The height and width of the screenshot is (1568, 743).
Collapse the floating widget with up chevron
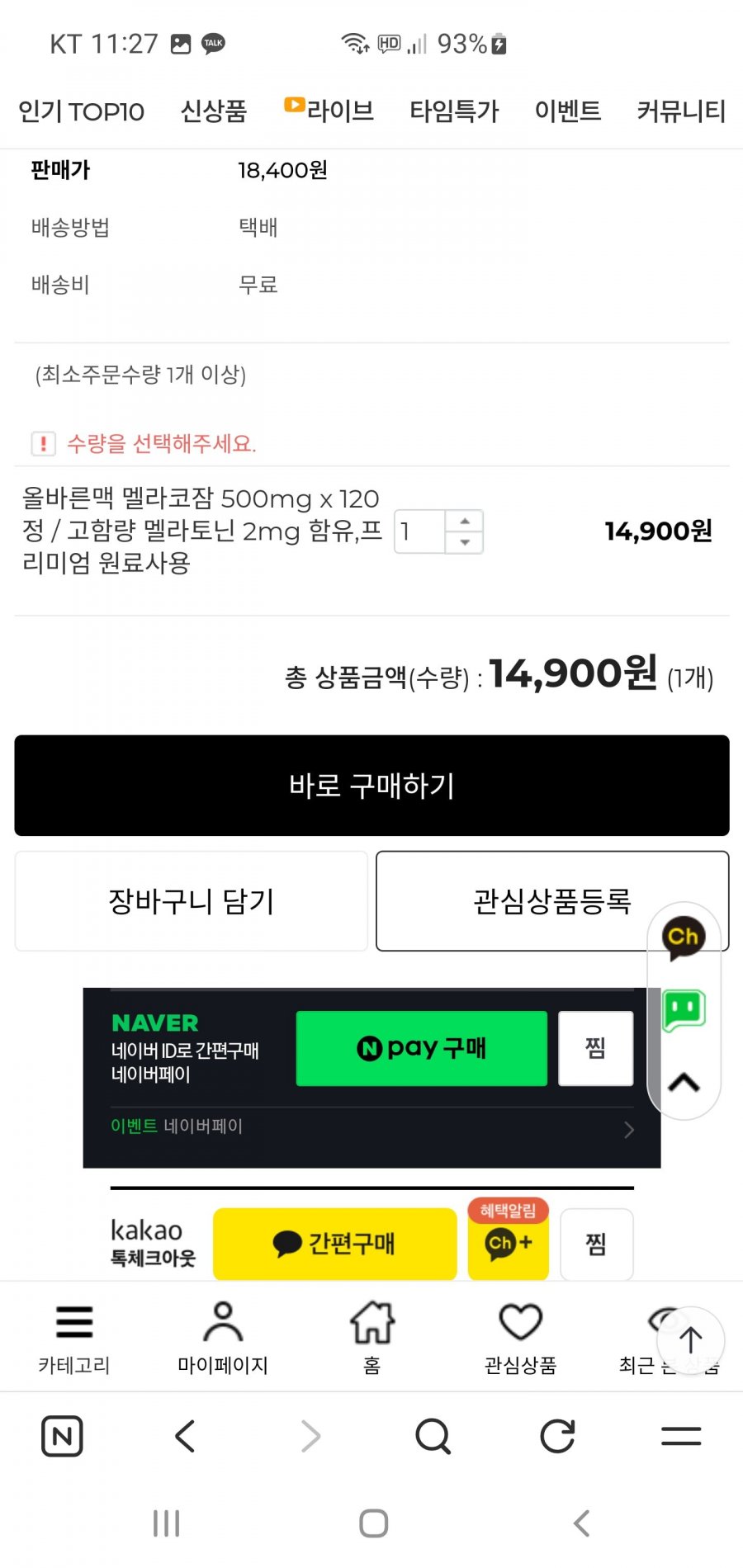coord(684,1082)
